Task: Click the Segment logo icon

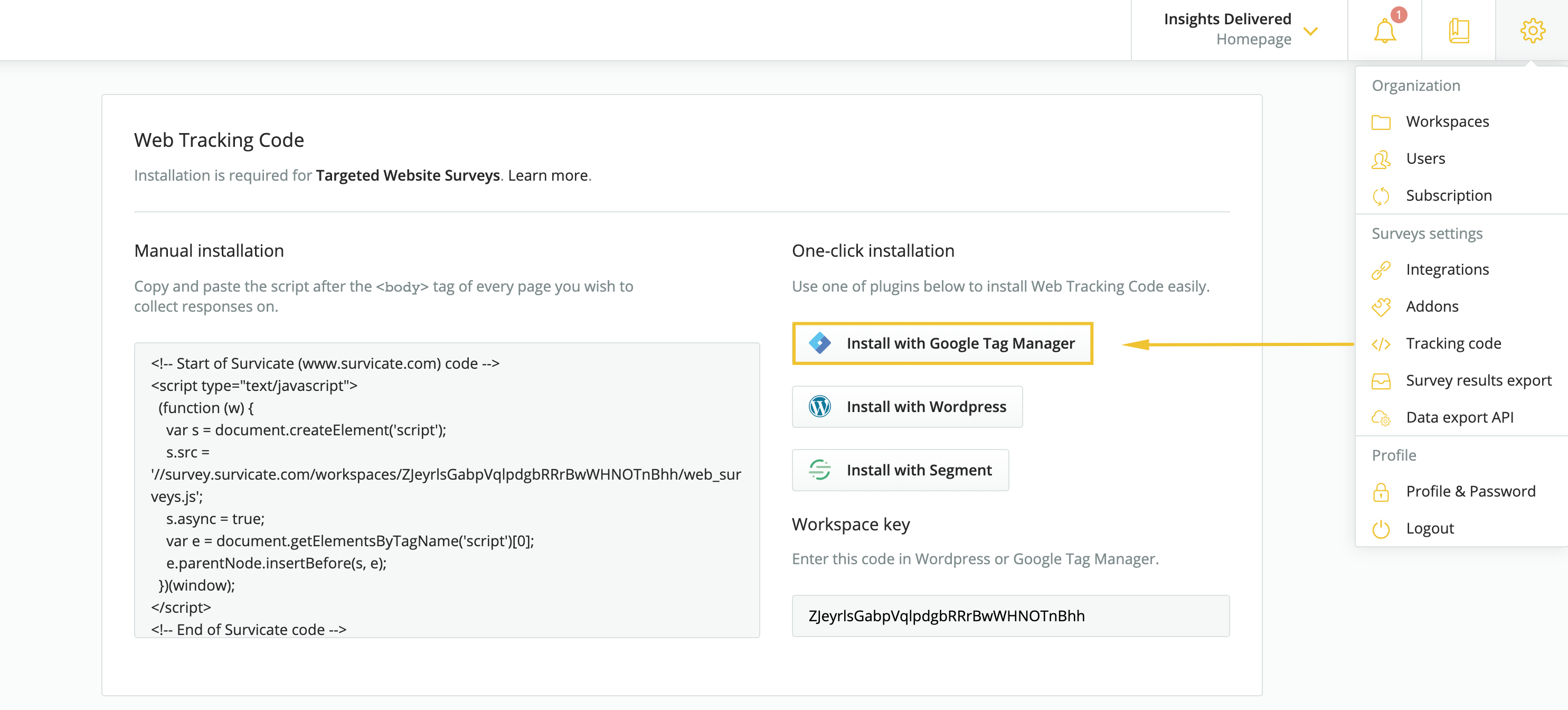Action: click(x=819, y=470)
